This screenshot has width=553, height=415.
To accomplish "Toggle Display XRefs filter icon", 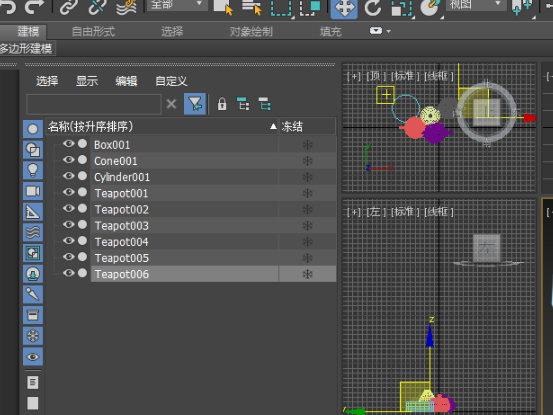I will (x=33, y=274).
